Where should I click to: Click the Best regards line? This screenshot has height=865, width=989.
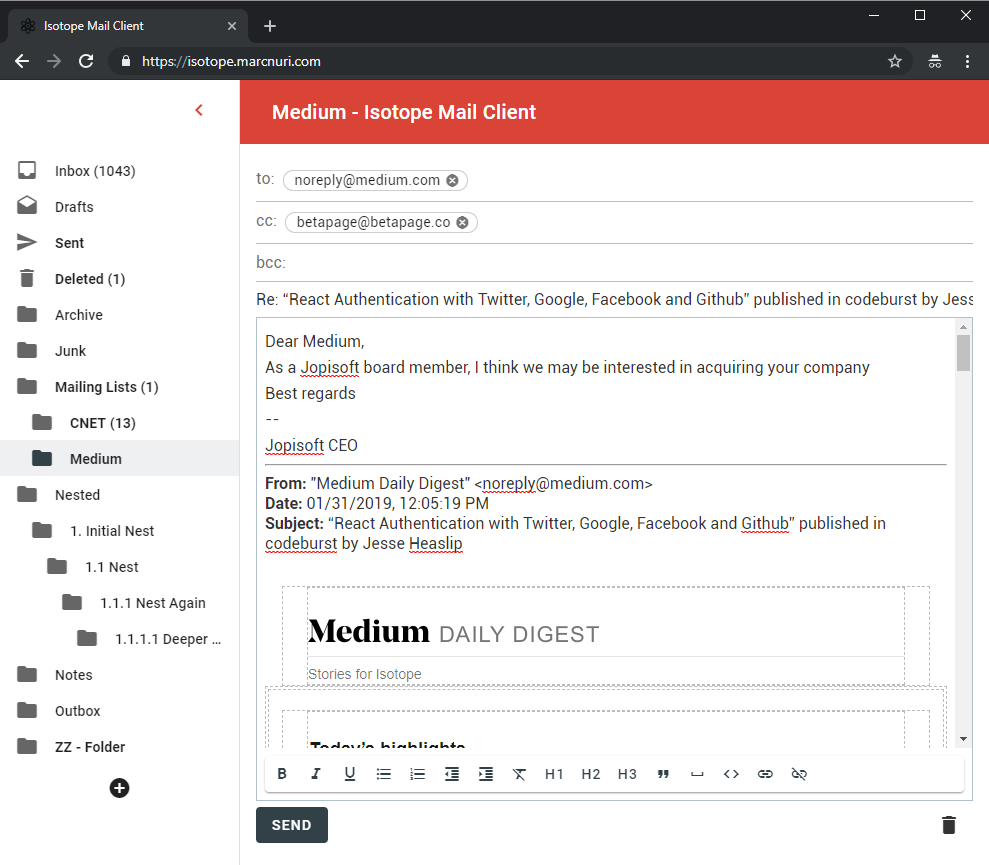[310, 393]
